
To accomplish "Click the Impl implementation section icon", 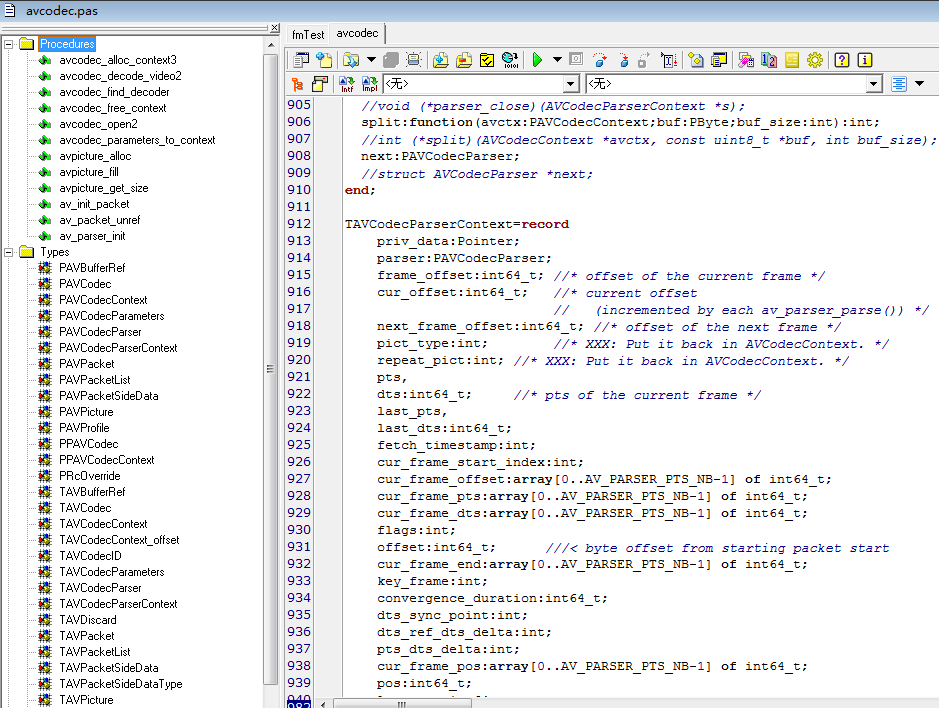I will (x=369, y=84).
